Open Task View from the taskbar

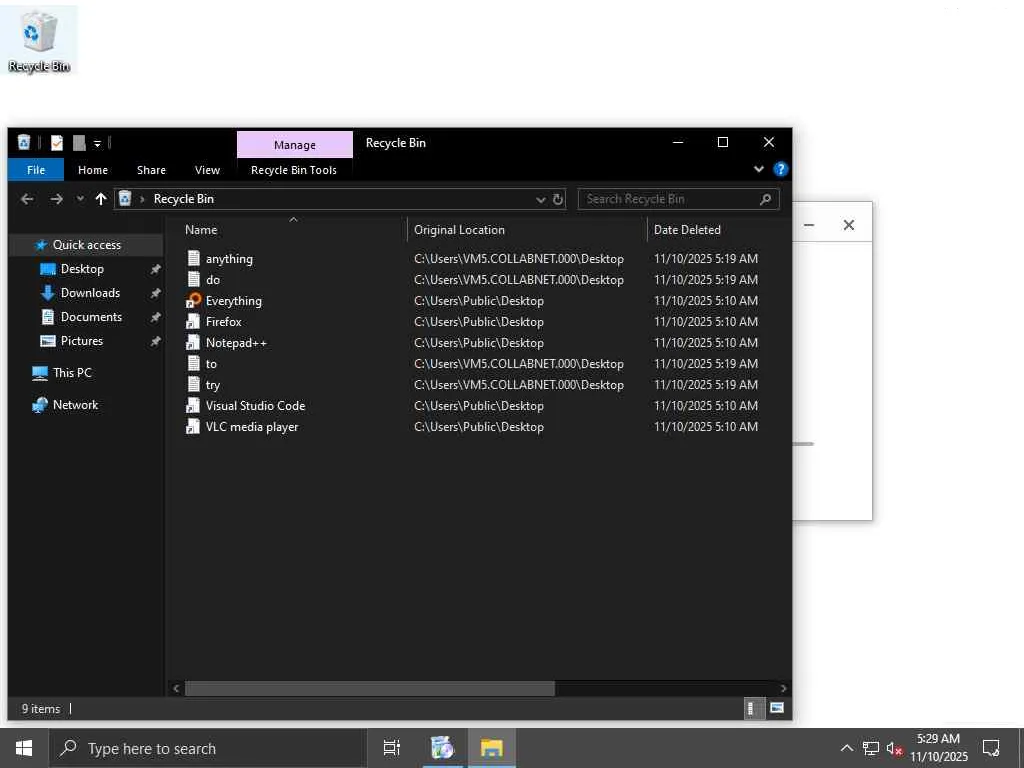(x=391, y=748)
